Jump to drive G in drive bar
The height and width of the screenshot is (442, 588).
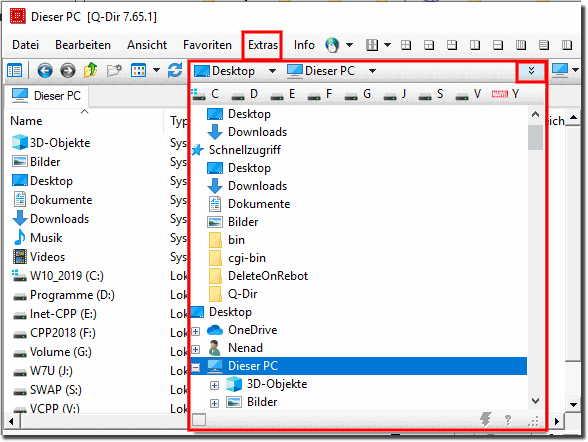pyautogui.click(x=358, y=94)
